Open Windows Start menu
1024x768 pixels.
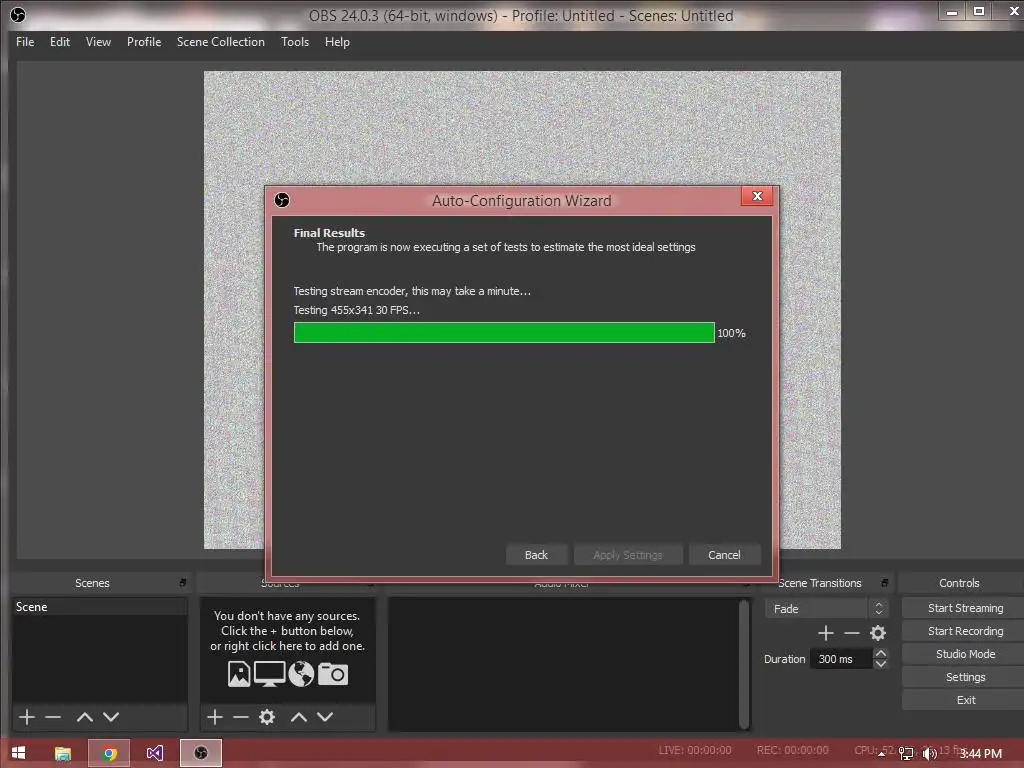18,753
